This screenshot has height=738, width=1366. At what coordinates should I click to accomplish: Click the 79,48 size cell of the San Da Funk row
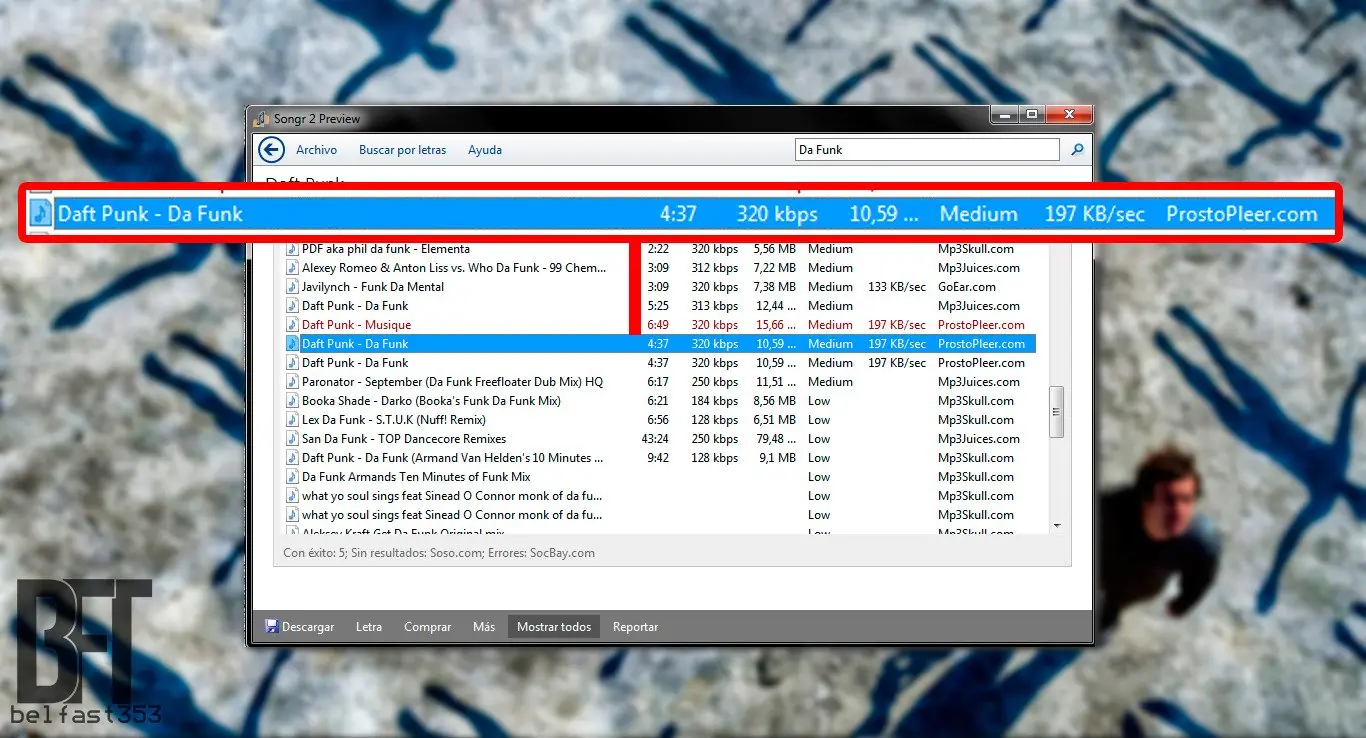click(x=776, y=439)
